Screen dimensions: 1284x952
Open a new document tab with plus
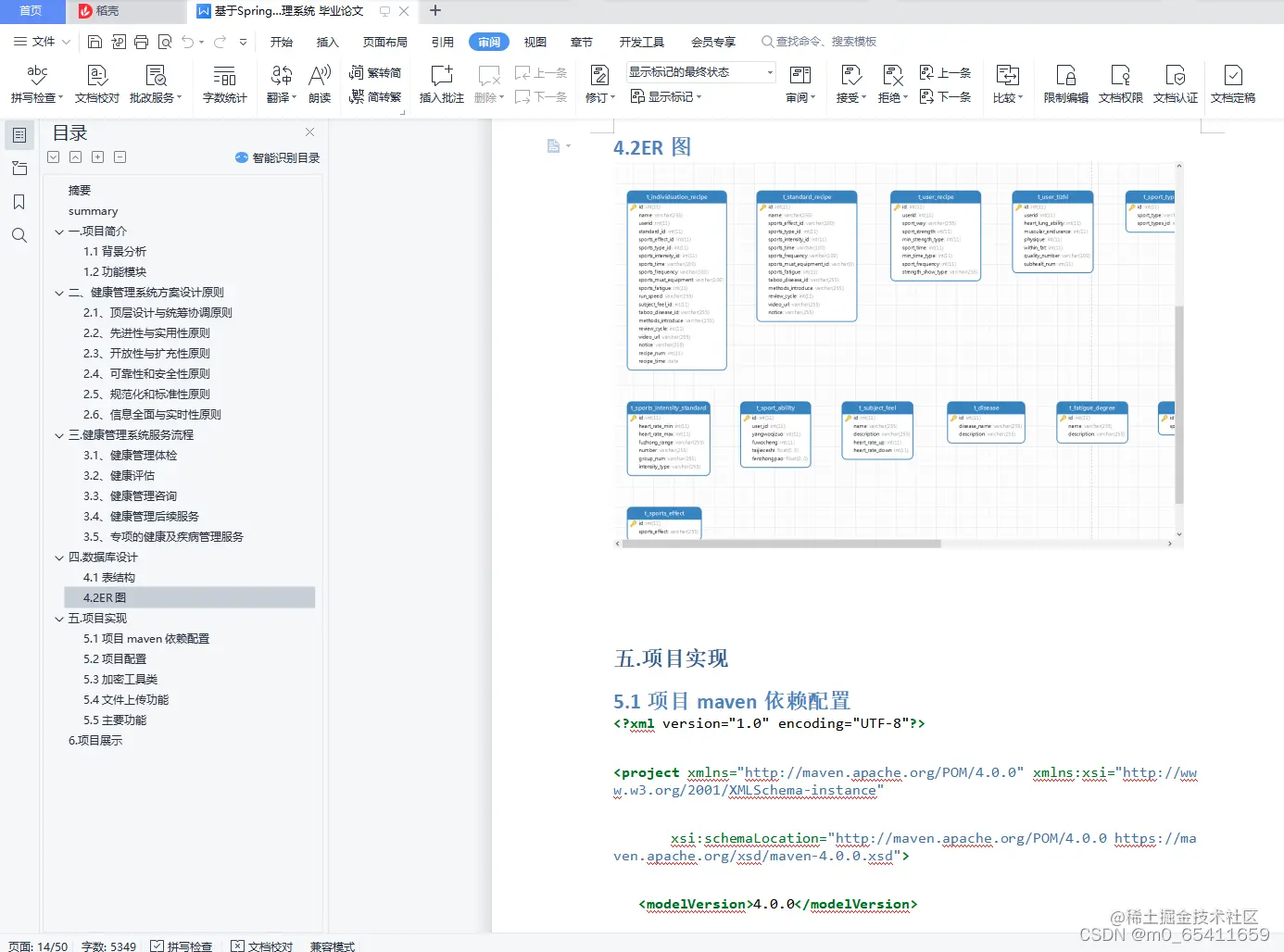435,11
